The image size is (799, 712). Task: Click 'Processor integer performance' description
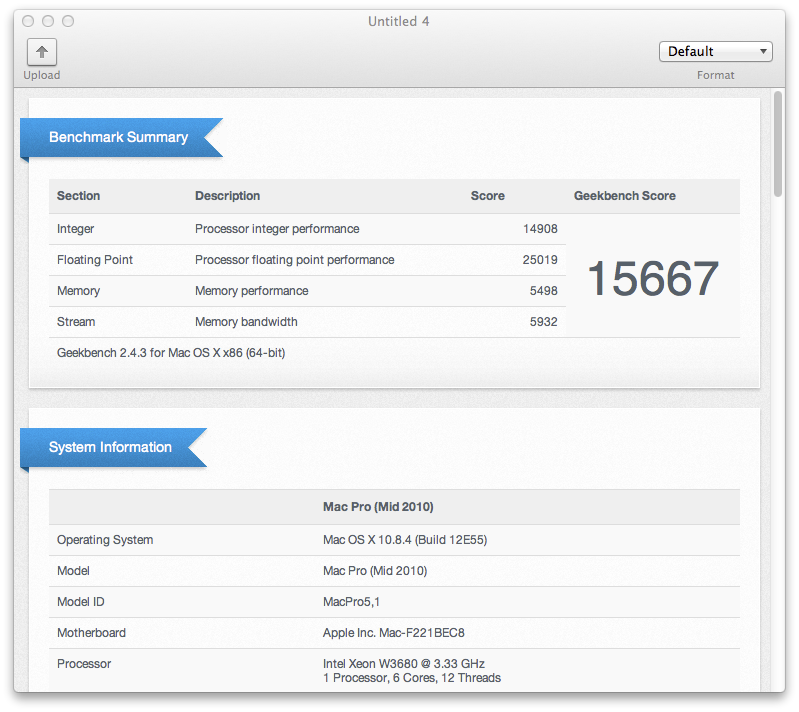[x=277, y=229]
